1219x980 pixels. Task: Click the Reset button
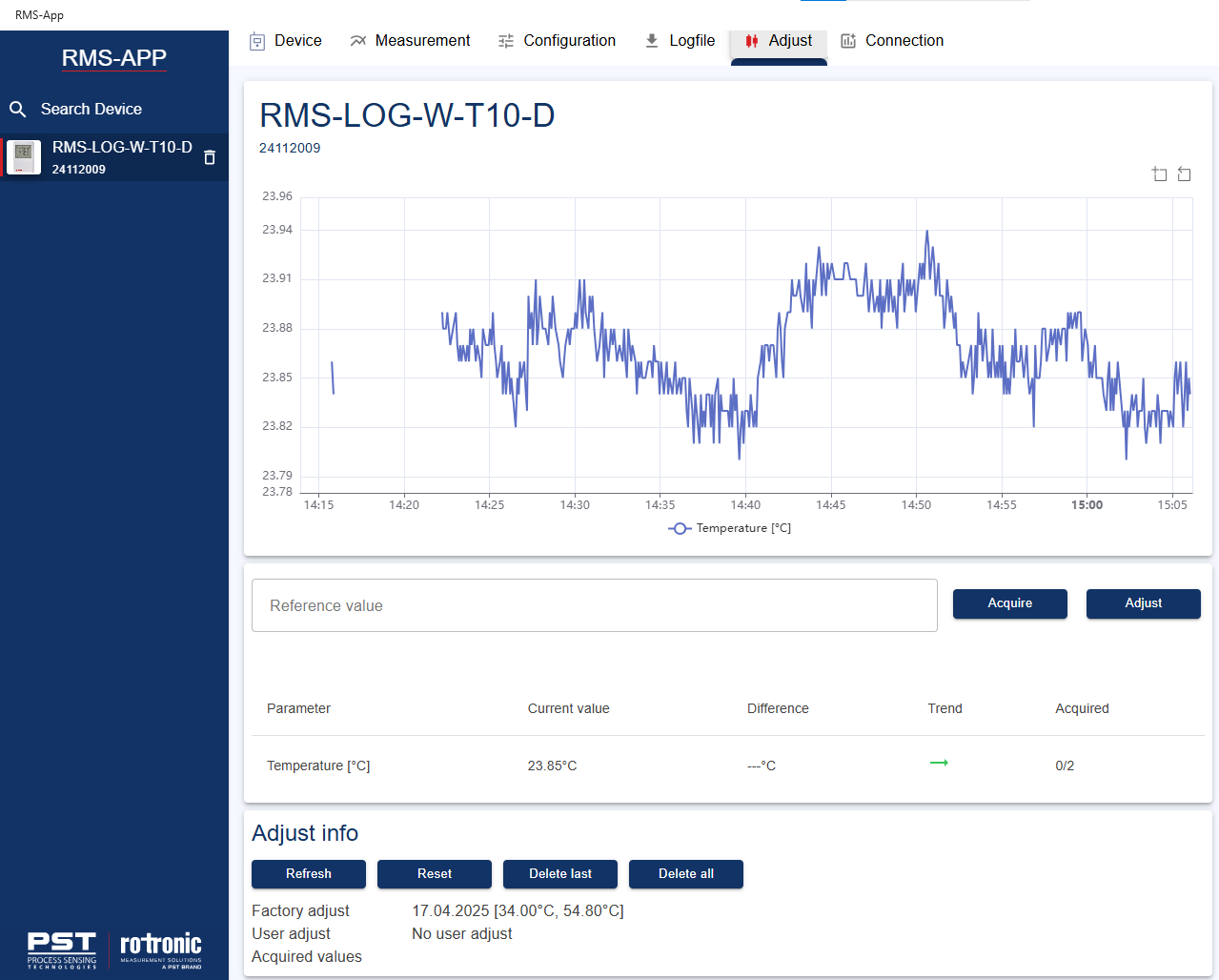pos(435,874)
